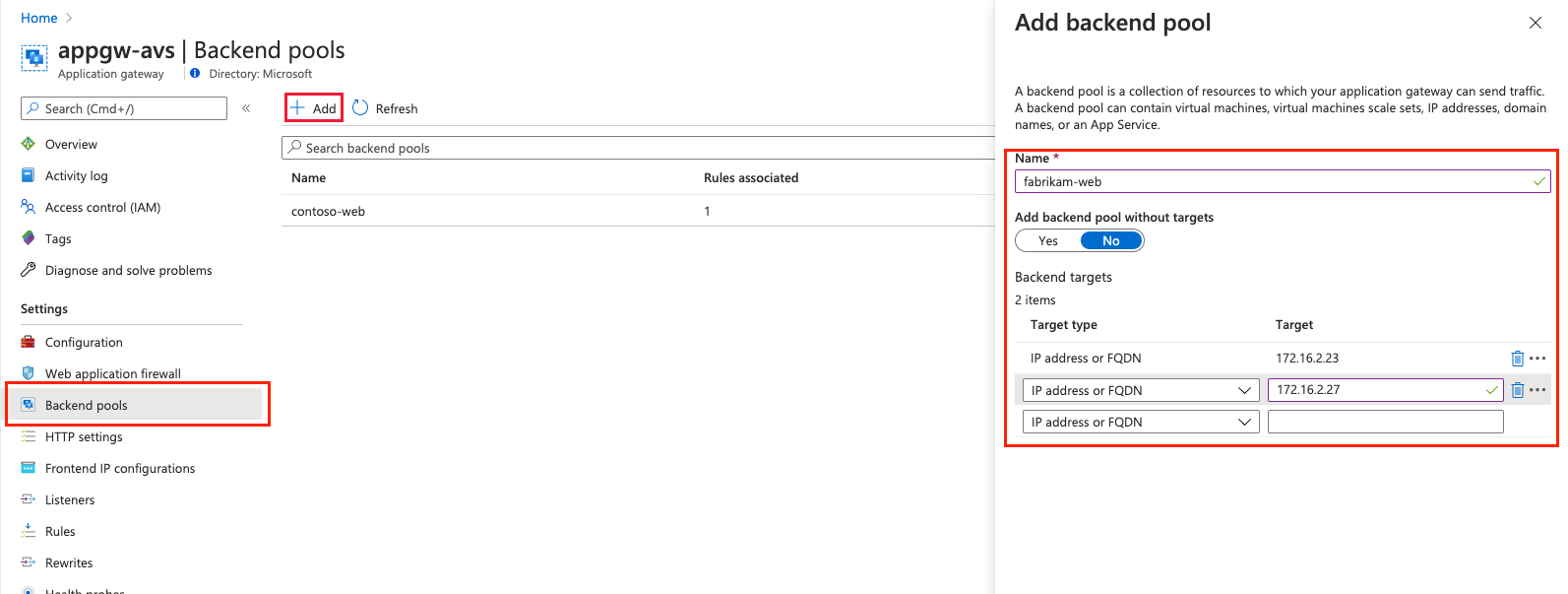The image size is (1568, 594).
Task: Click the target field with 172.16.2.27
Action: point(1386,390)
